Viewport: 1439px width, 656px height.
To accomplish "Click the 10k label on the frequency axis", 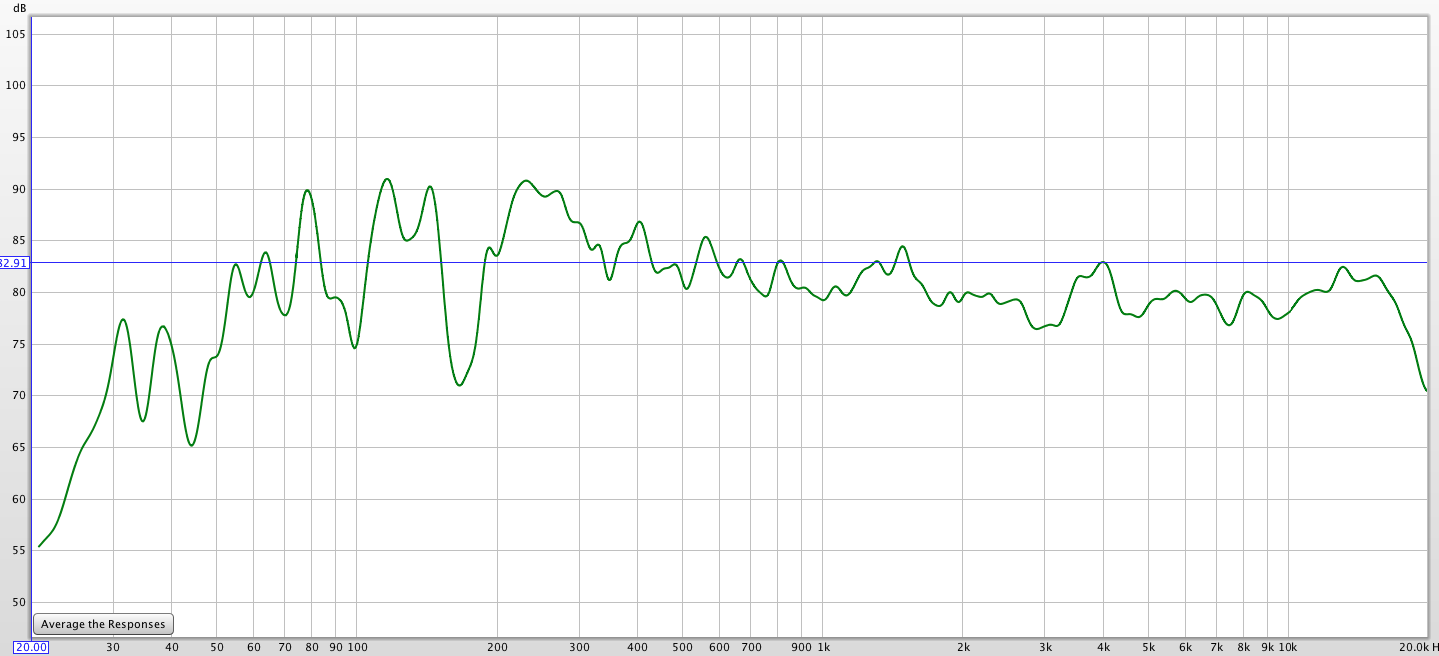I will tap(1287, 647).
